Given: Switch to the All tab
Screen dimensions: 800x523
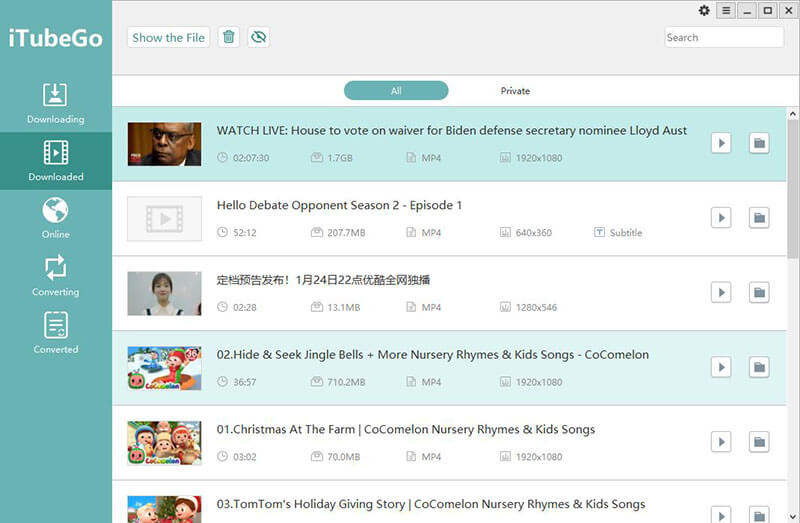Looking at the screenshot, I should click(x=396, y=91).
